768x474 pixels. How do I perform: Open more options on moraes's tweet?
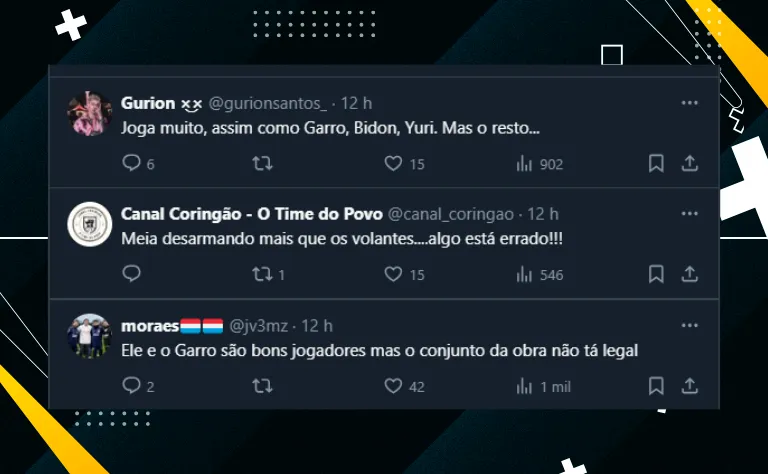(x=690, y=325)
